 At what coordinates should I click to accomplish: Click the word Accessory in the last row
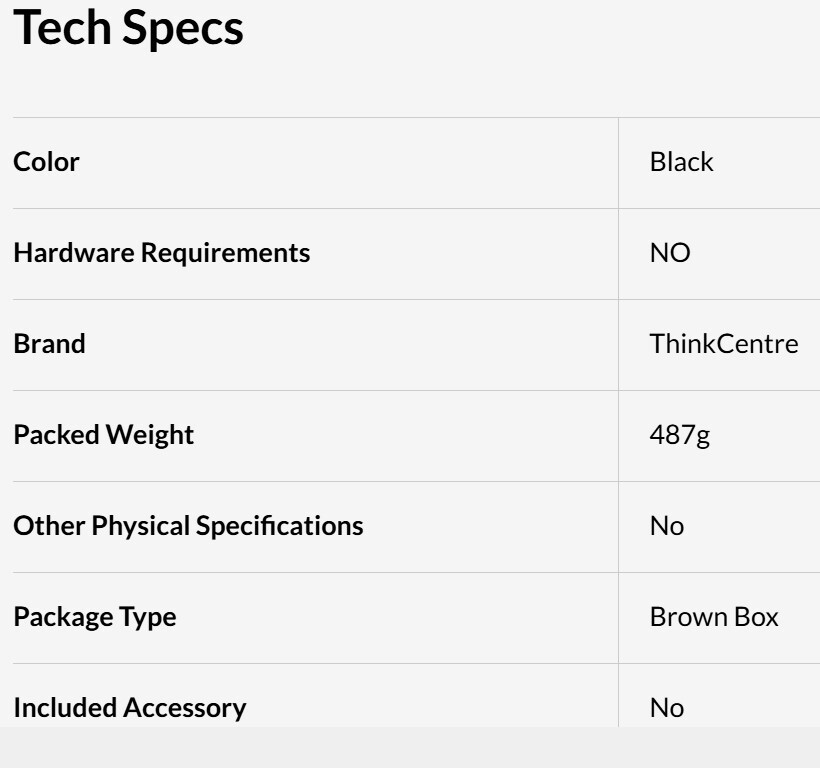click(184, 709)
